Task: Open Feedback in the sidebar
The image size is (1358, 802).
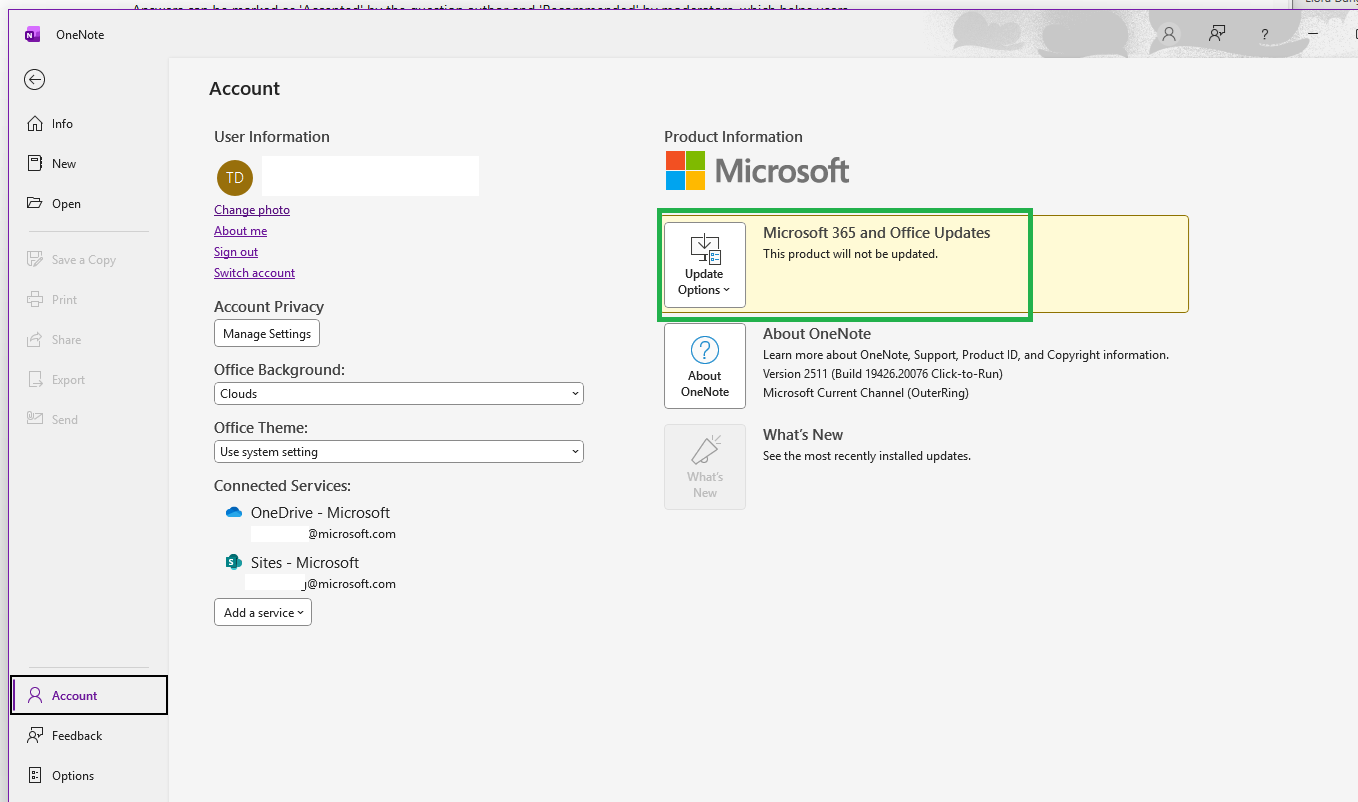Action: coord(89,736)
